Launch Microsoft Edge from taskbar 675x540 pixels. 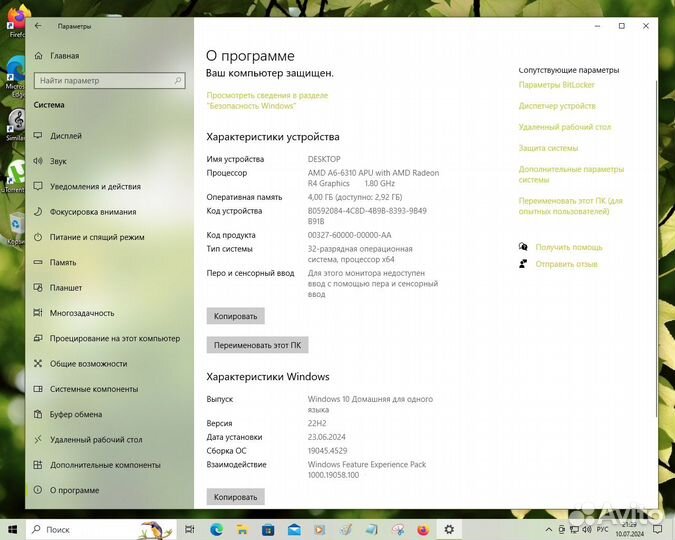[217, 529]
